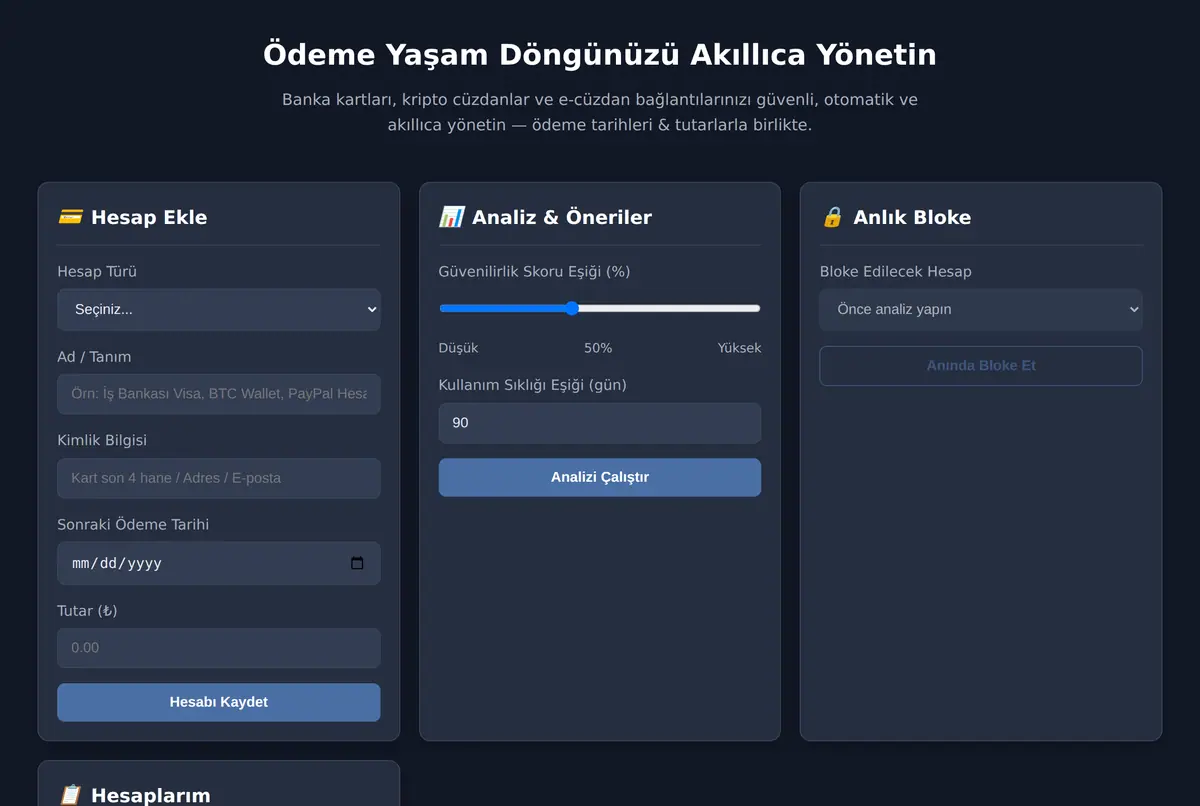Viewport: 1200px width, 806px height.
Task: Click the 'Güvenilirlik Skoru Eşiği (%)' label
Action: (534, 272)
